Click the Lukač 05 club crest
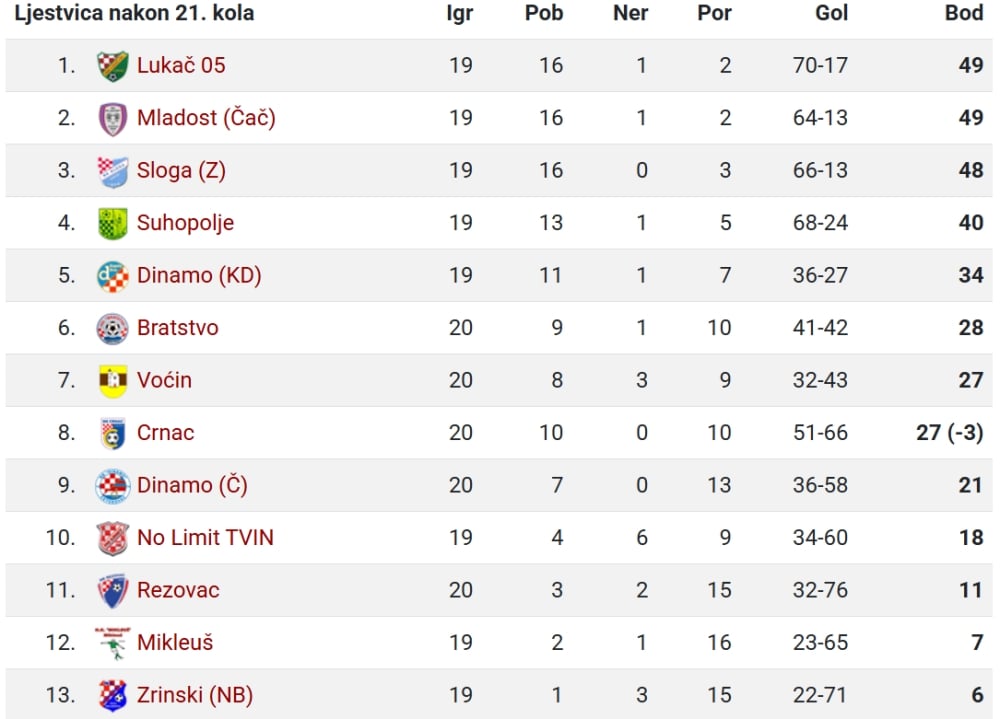Viewport: 1000px width, 719px height. point(113,66)
